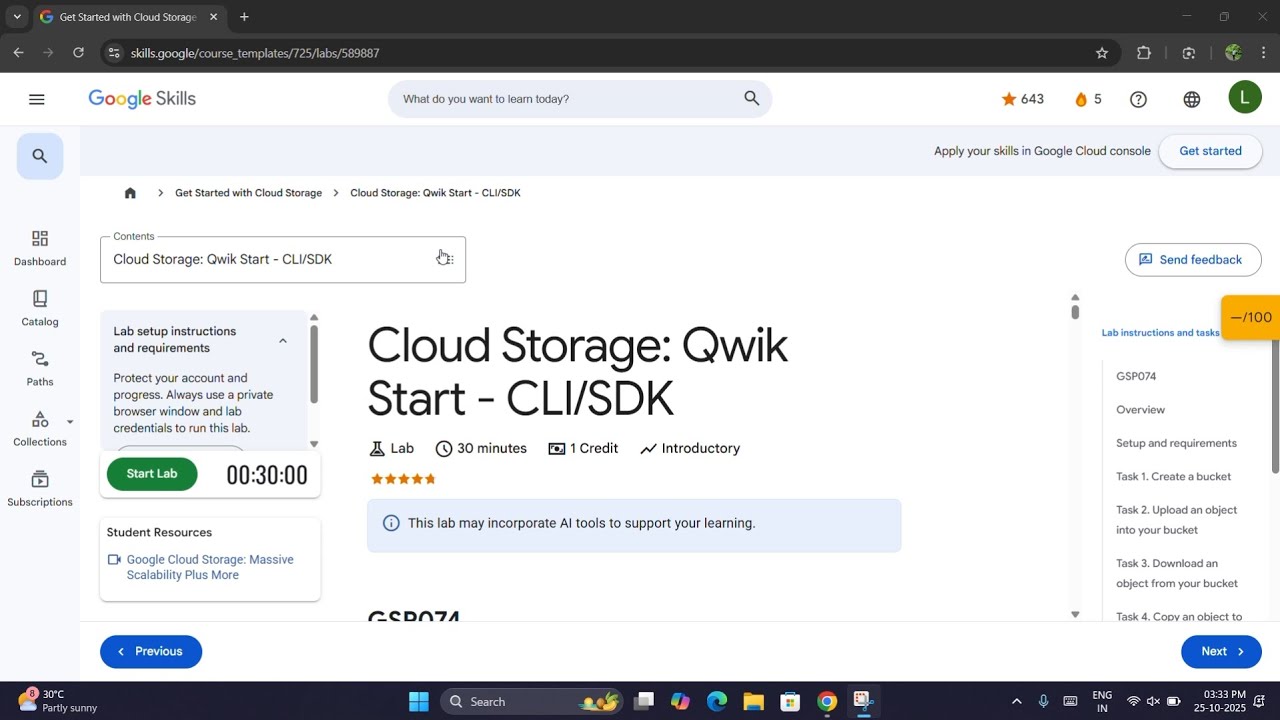
Task: Click the outline panel scrollbar
Action: pyautogui.click(x=1275, y=405)
